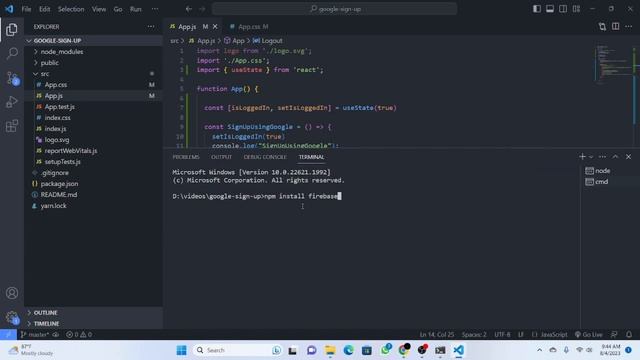
Task: Switch to the DEBUG CONSOLE tab
Action: click(264, 157)
